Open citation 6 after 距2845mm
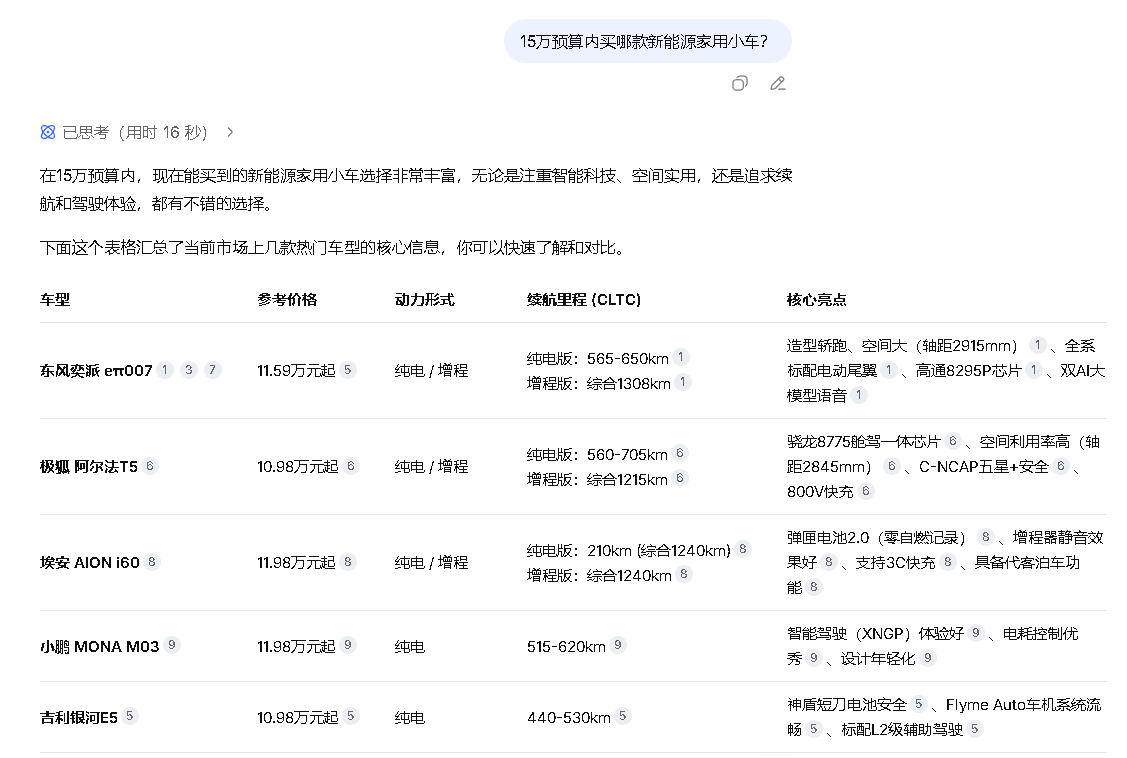 (891, 466)
